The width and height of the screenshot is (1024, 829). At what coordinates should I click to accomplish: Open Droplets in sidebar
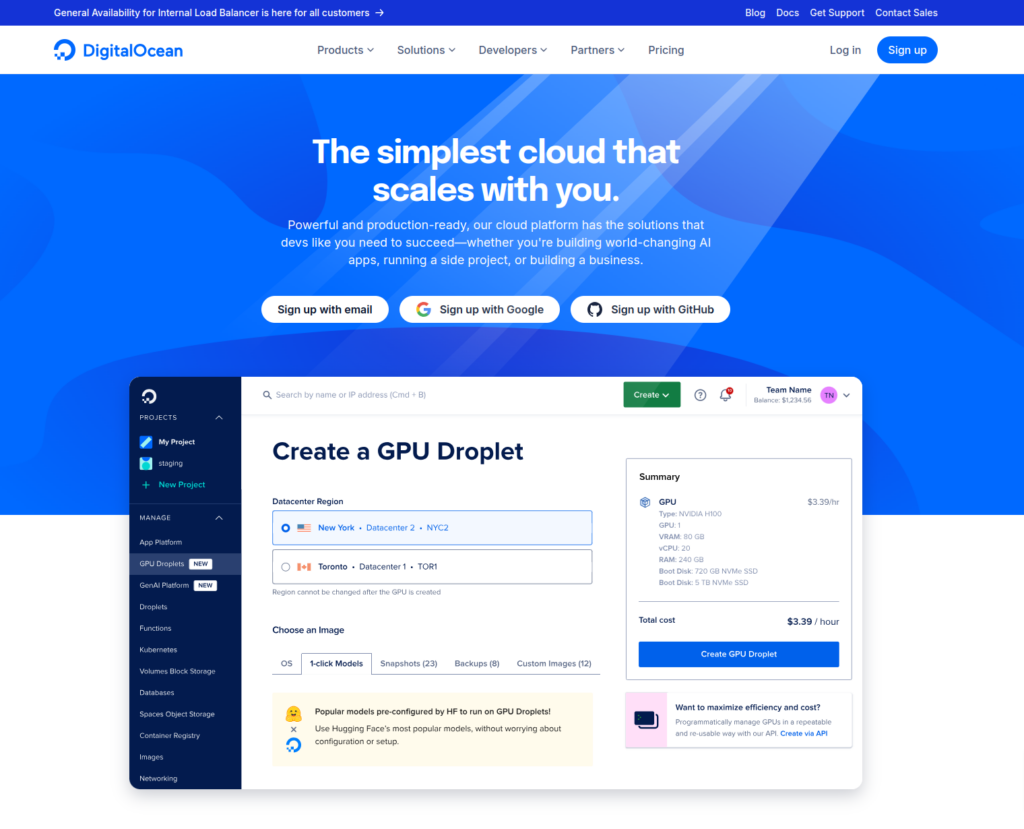[x=153, y=608]
